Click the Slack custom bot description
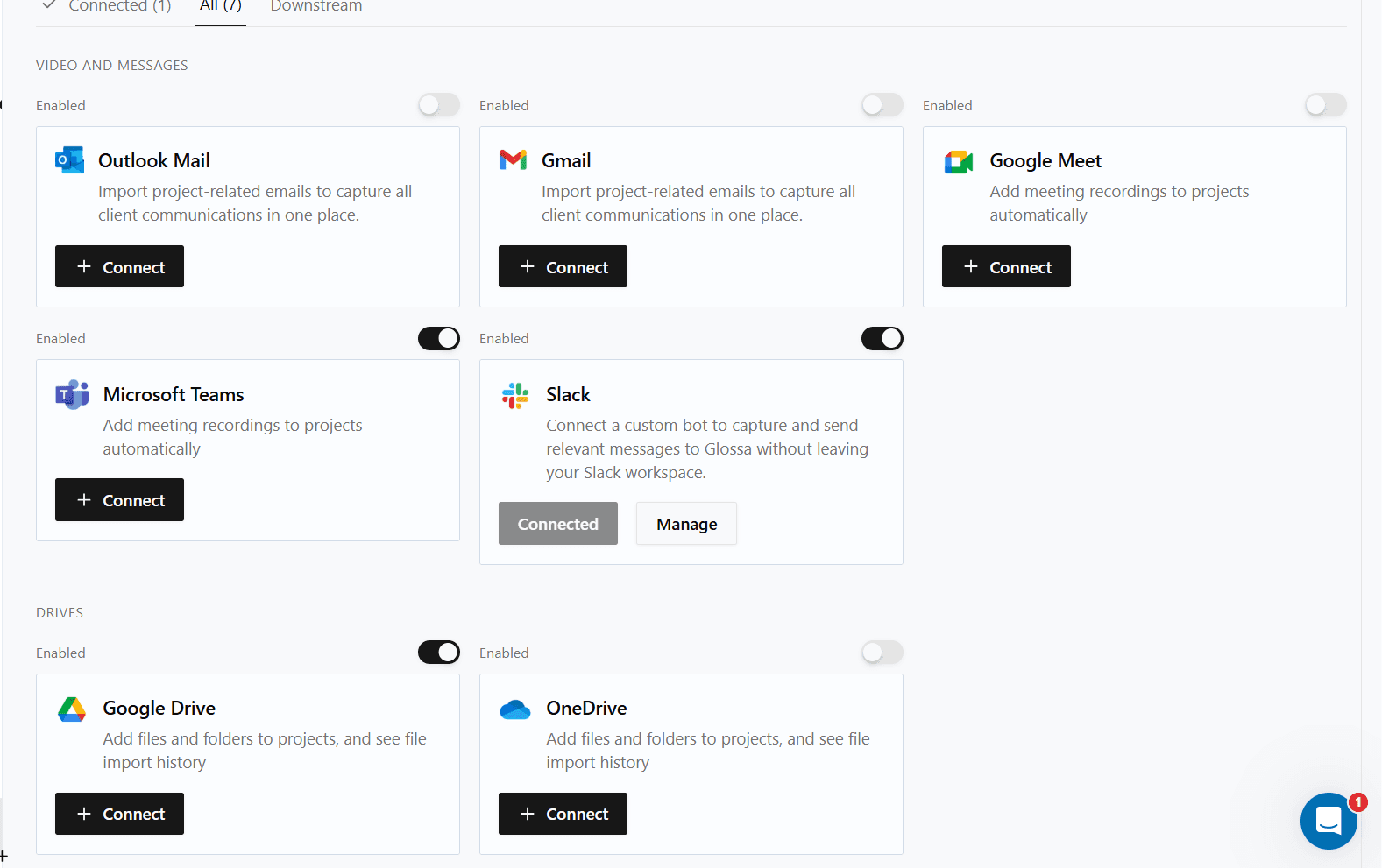This screenshot has width=1382, height=868. click(707, 448)
